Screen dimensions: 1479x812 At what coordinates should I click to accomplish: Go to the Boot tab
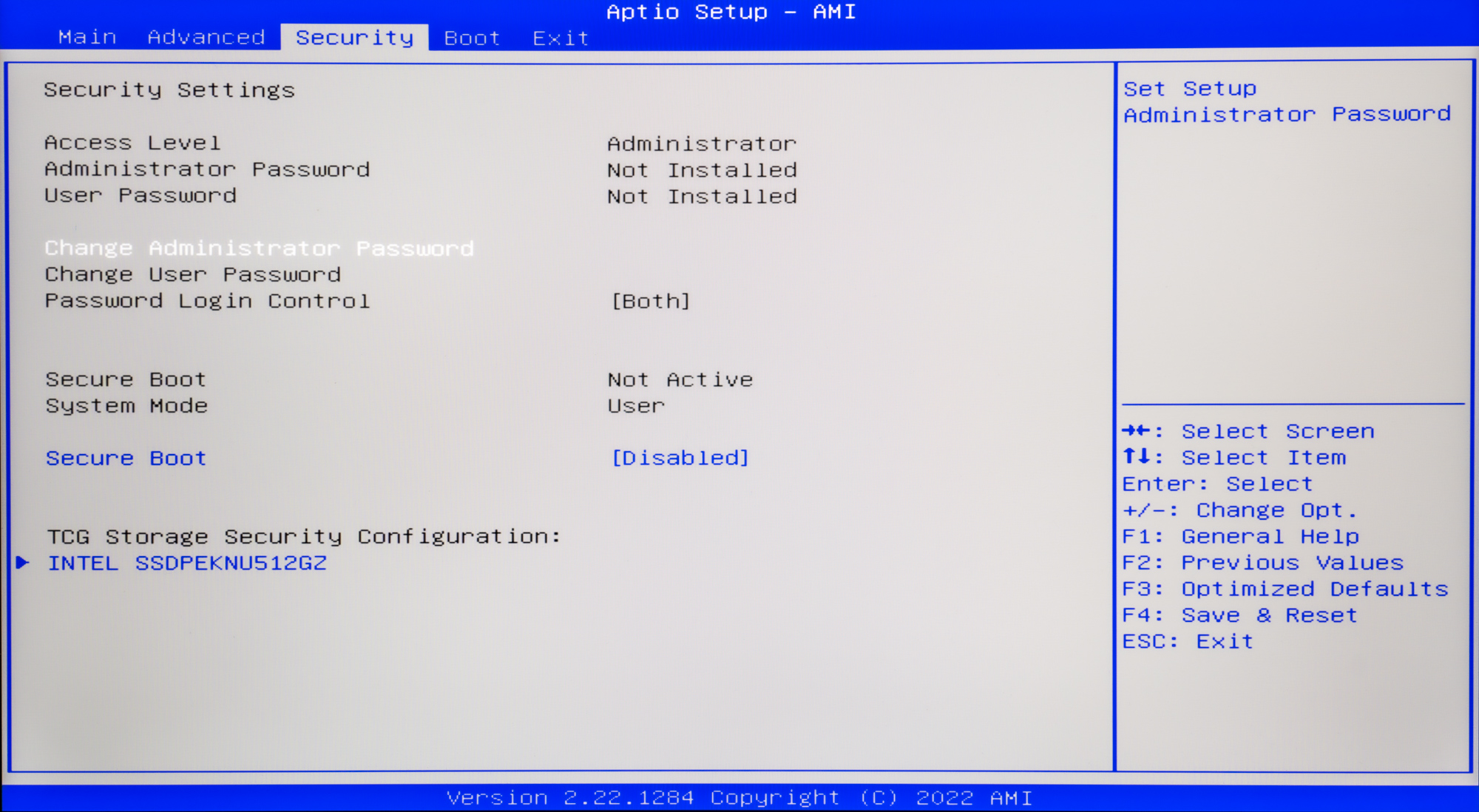point(472,38)
